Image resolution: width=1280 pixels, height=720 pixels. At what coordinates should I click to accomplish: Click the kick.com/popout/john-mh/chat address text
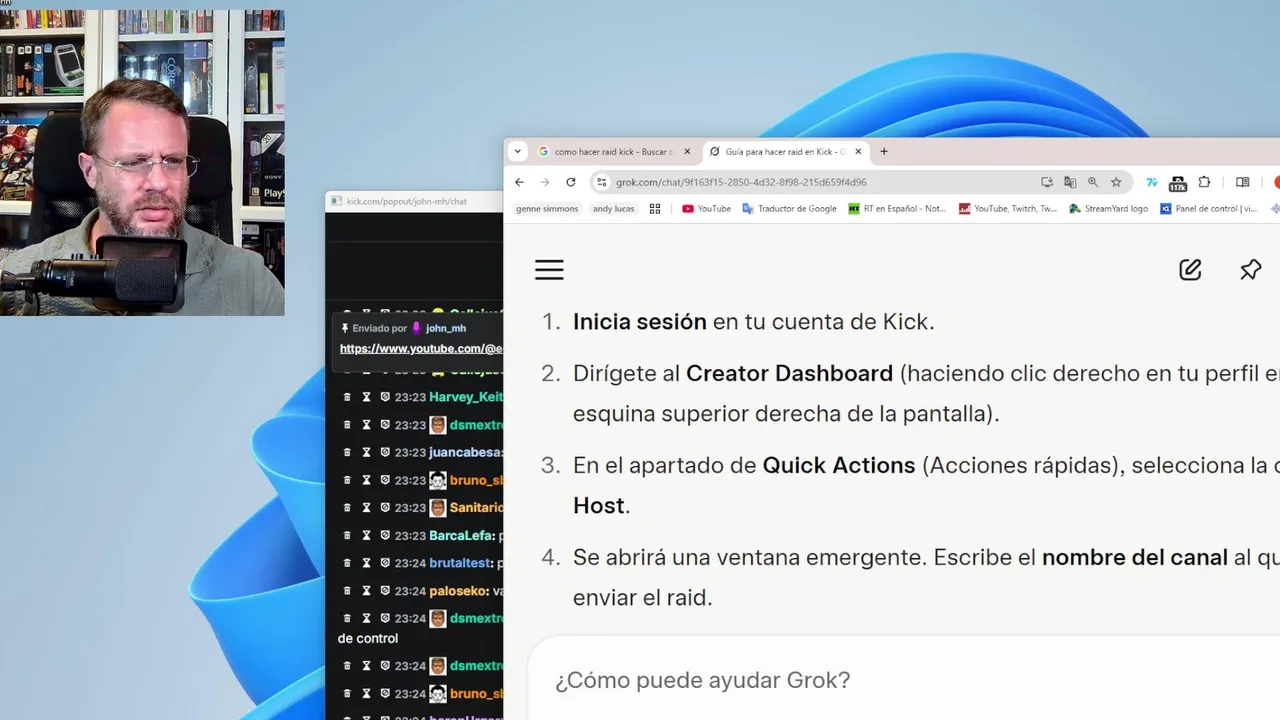[407, 201]
